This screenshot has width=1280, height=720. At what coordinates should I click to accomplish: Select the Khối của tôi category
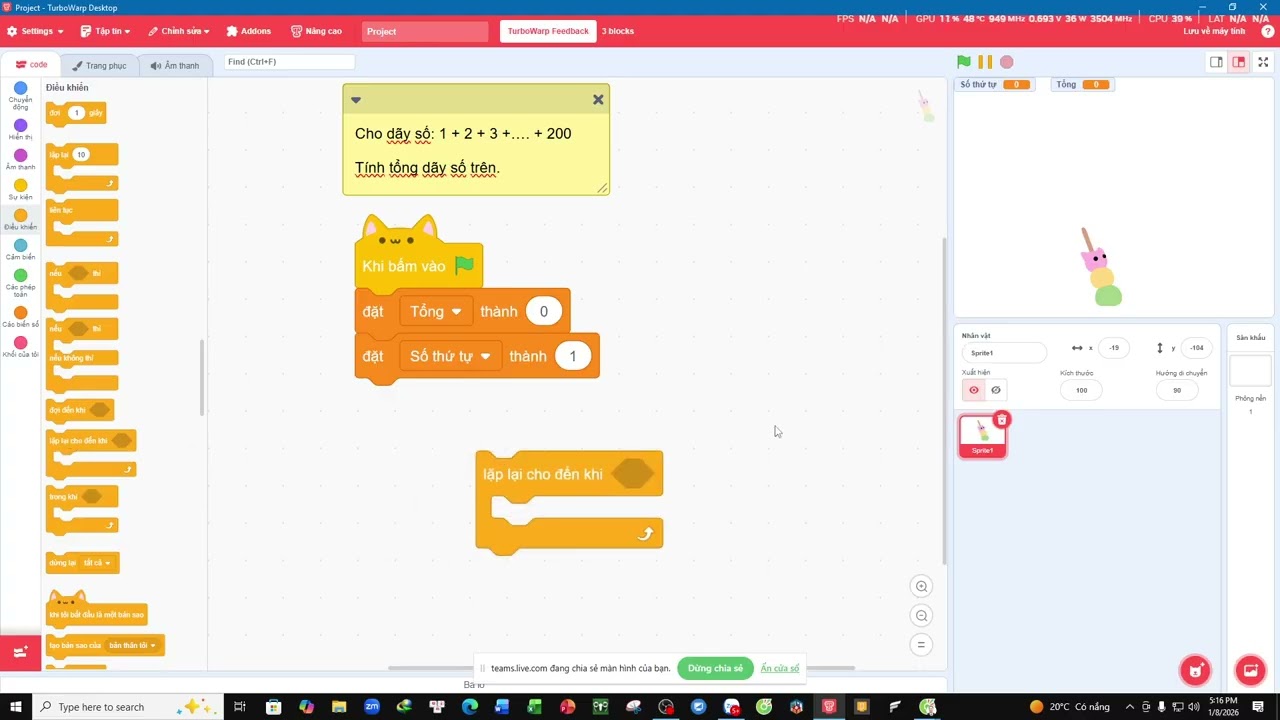click(20, 347)
